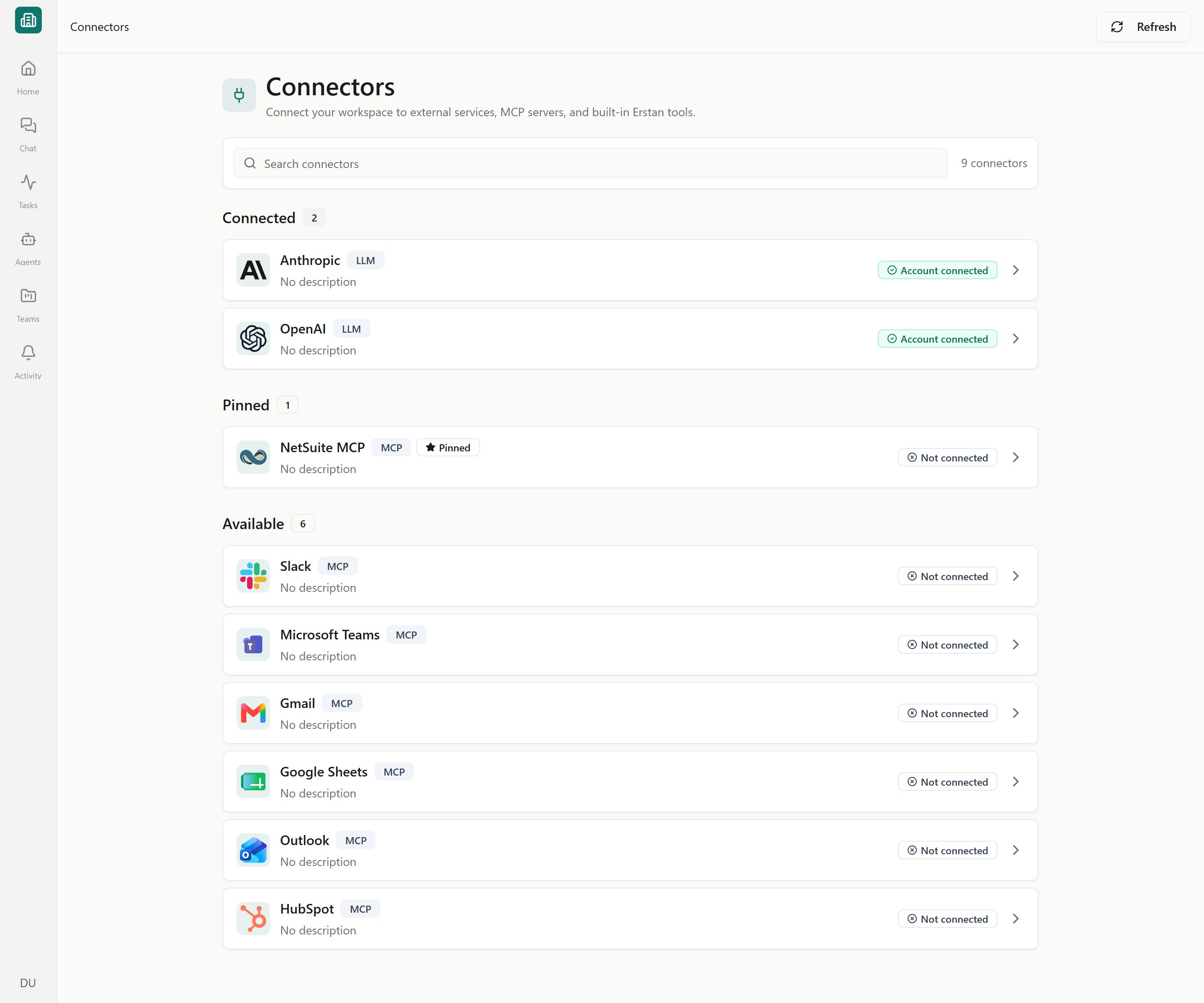Click Gmail's Not connected badge
The width and height of the screenshot is (1204, 1003).
point(948,713)
